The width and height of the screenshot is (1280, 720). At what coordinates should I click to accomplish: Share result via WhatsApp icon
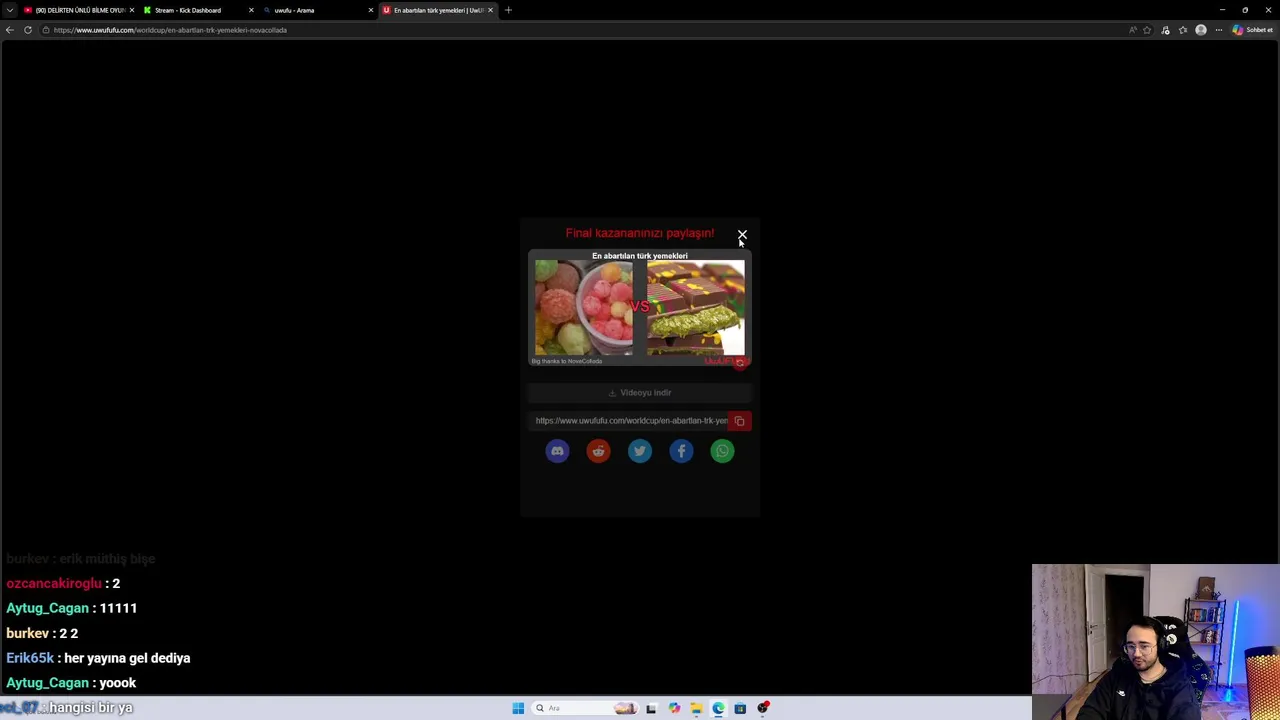722,451
